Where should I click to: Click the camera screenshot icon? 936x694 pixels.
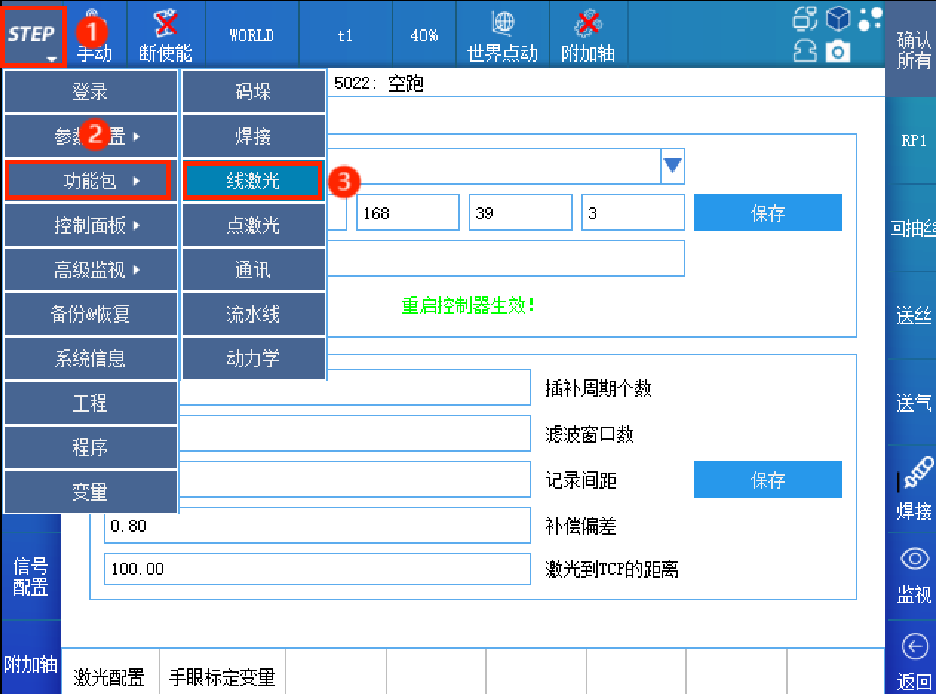838,51
